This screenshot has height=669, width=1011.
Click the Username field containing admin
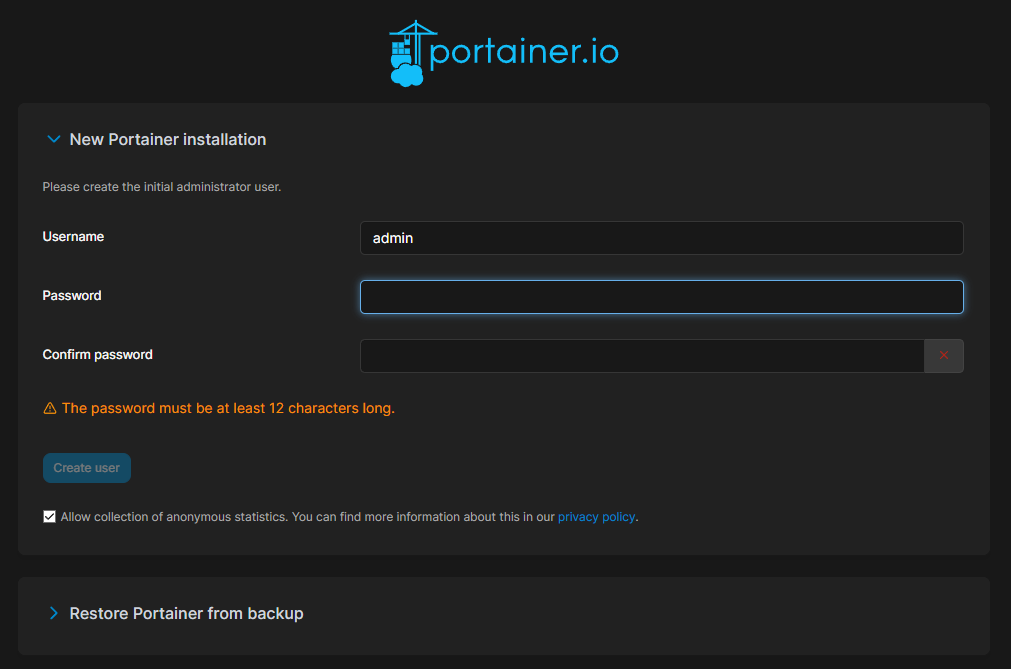coord(661,238)
